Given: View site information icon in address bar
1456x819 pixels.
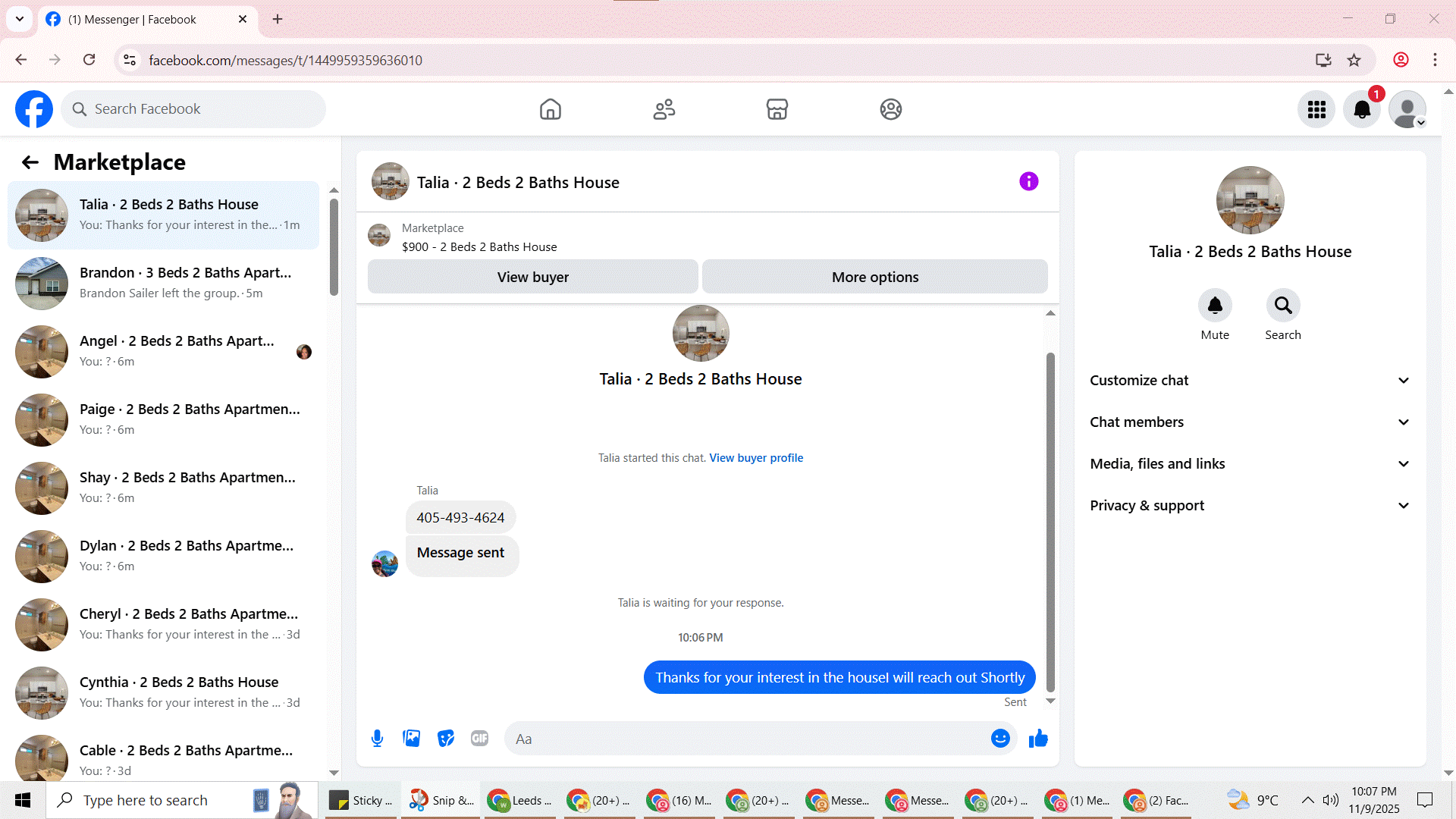Looking at the screenshot, I should coord(130,60).
